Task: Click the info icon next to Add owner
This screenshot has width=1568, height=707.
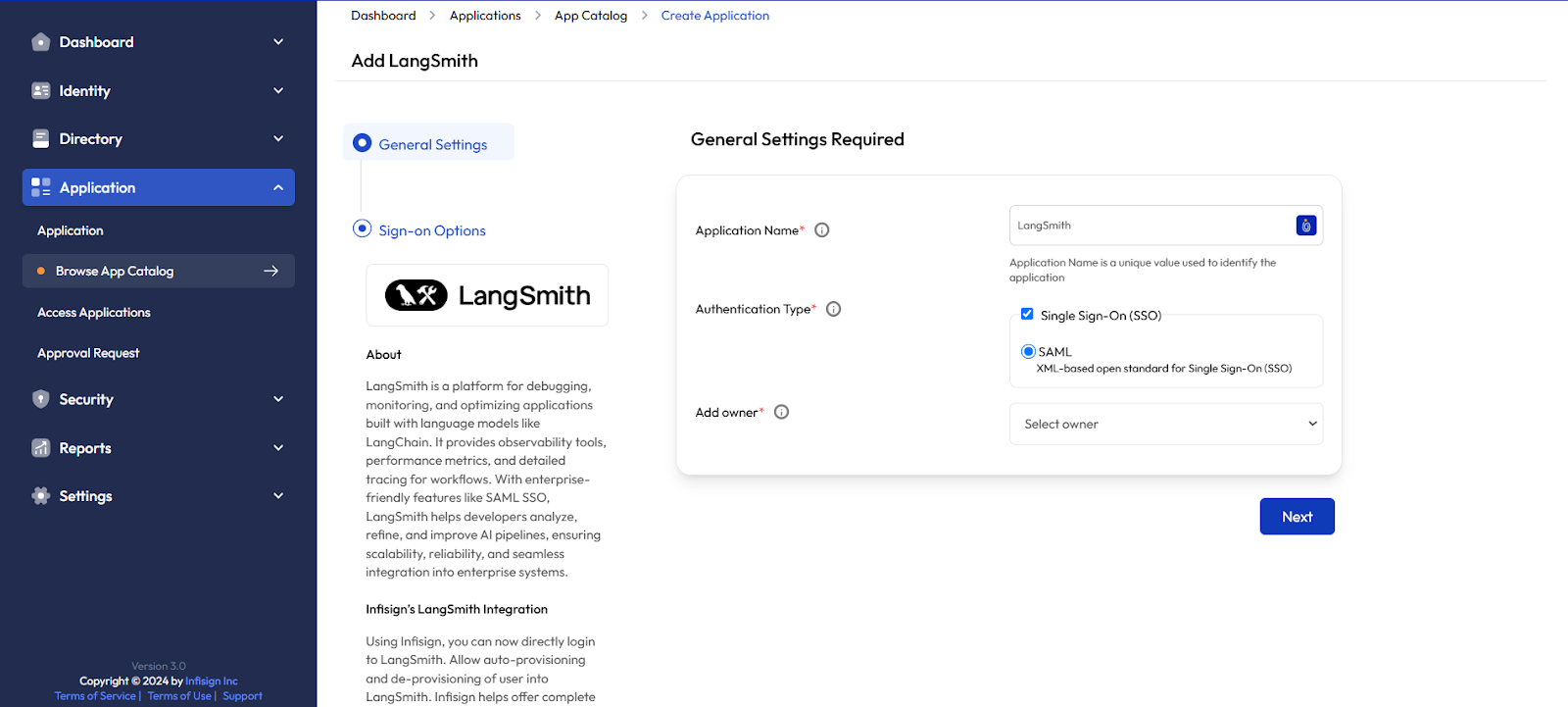Action: (x=781, y=412)
